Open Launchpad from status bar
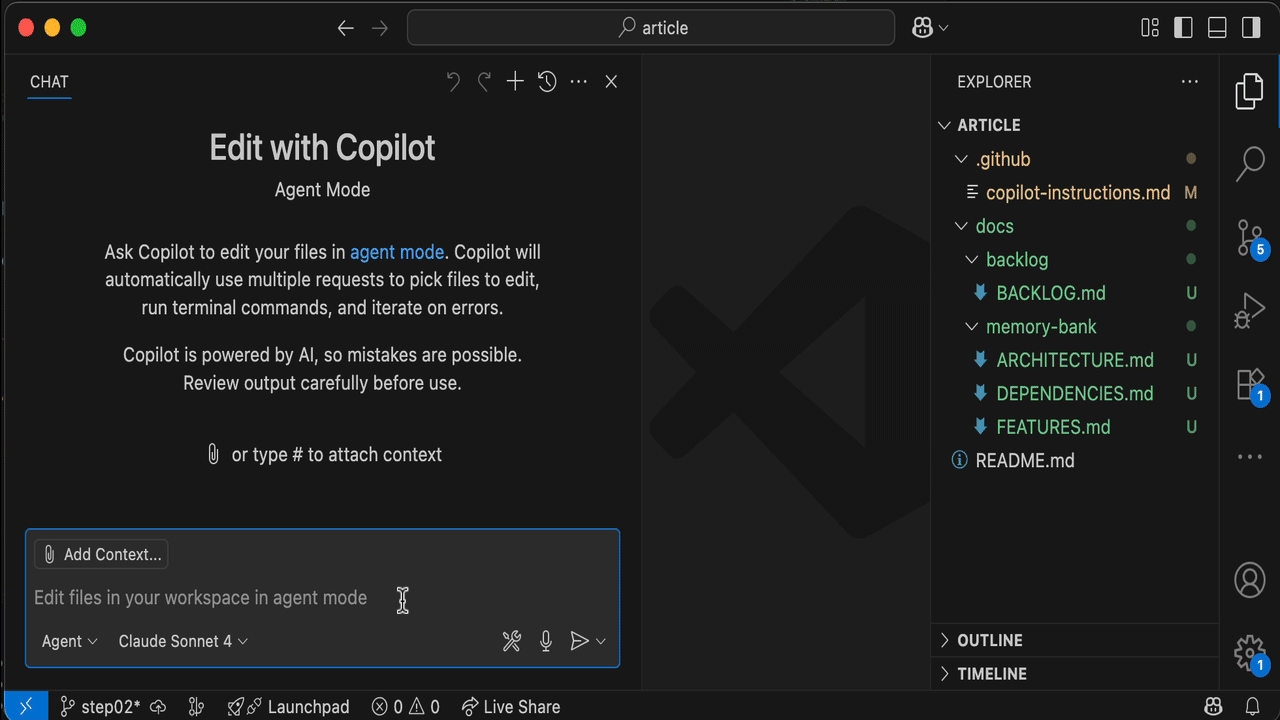The width and height of the screenshot is (1280, 720). pyautogui.click(x=288, y=707)
